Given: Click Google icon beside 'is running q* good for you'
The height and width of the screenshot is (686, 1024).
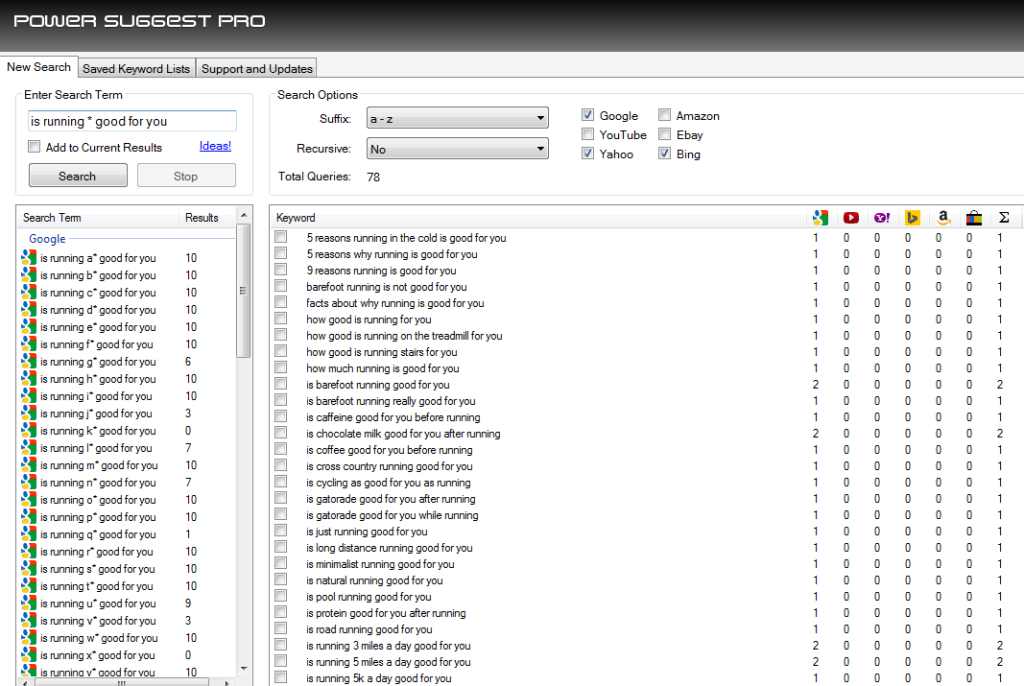Looking at the screenshot, I should tap(29, 534).
